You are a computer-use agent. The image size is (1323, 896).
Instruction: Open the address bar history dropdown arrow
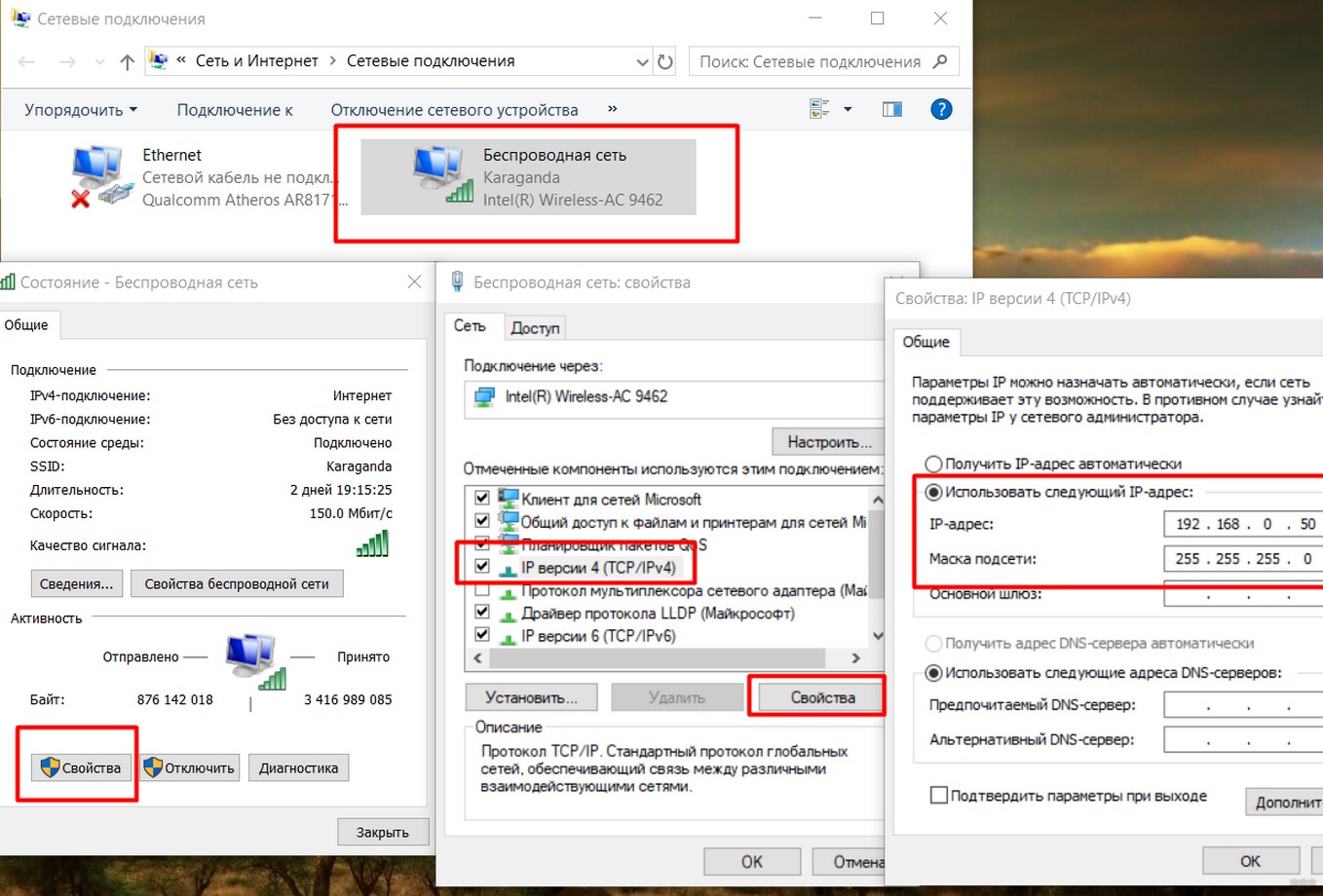click(642, 61)
